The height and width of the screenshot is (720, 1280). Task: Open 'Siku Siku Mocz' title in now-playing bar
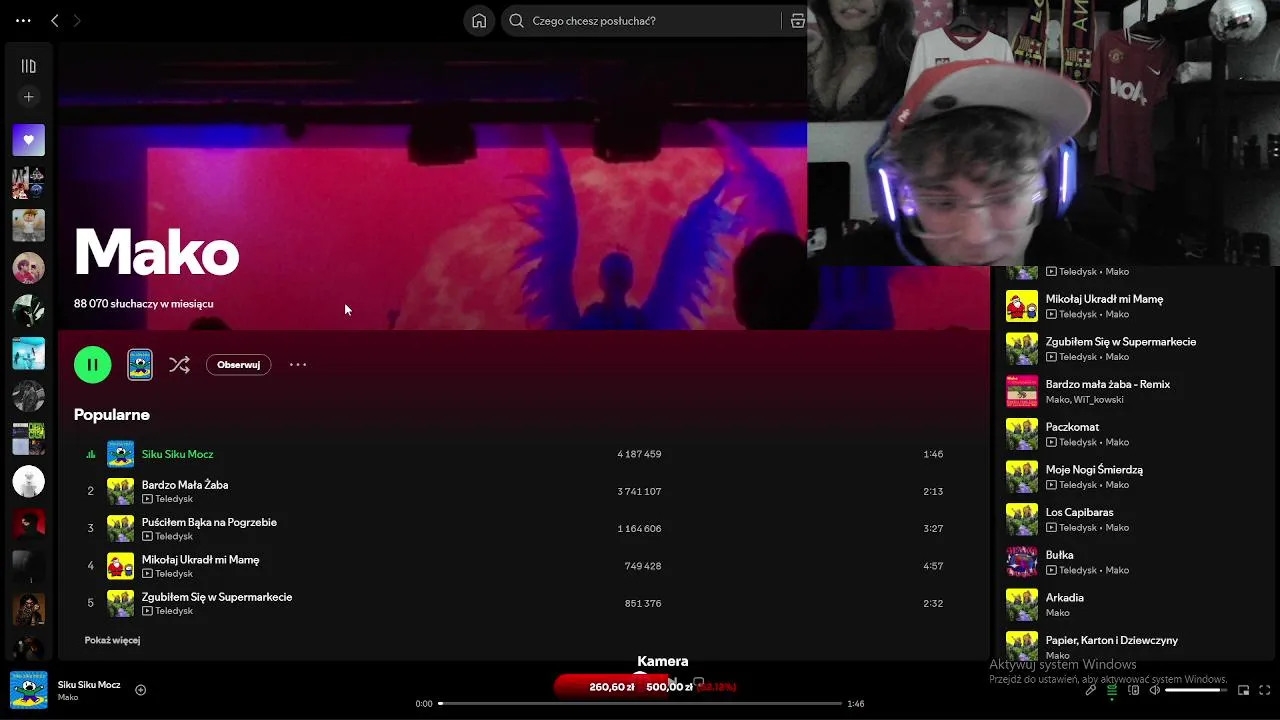(x=89, y=685)
